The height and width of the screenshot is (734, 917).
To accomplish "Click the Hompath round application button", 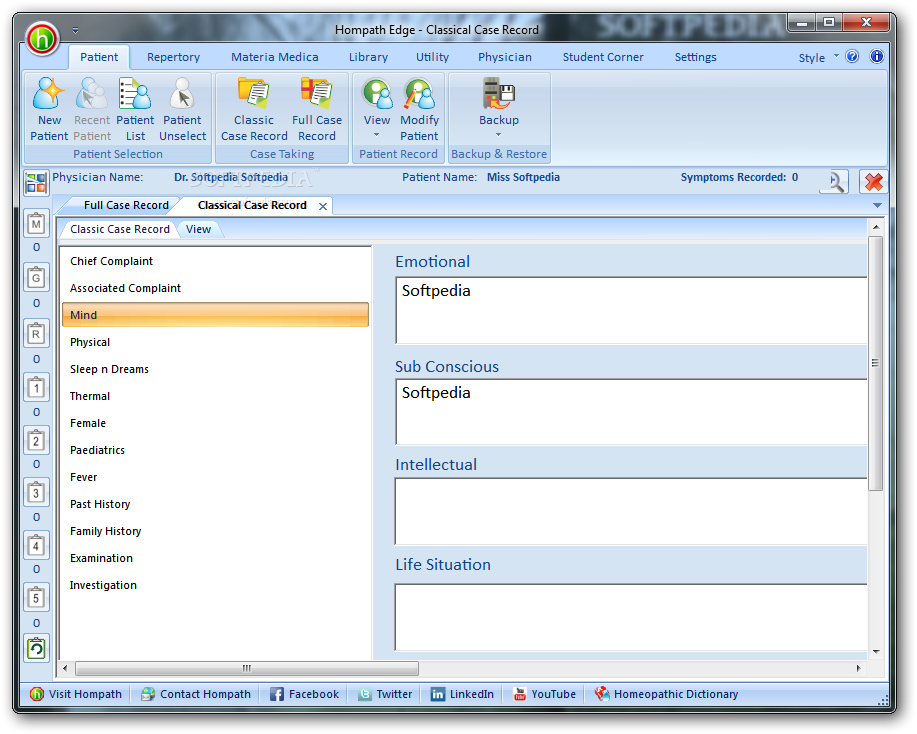I will click(42, 39).
